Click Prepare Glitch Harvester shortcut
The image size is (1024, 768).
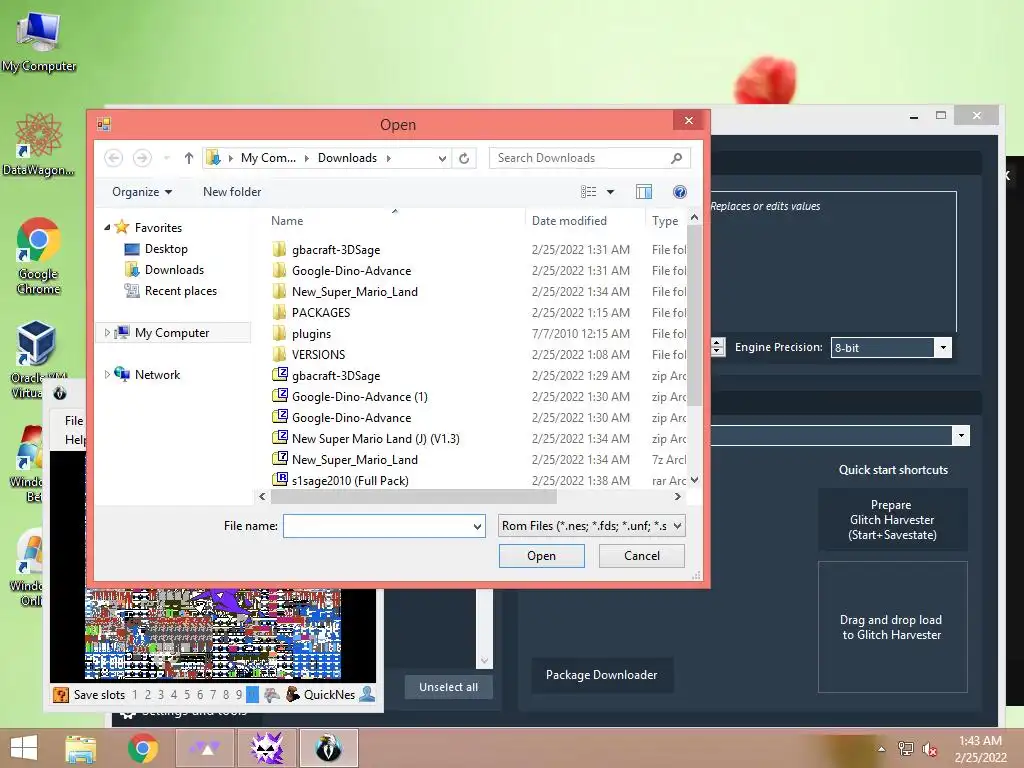tap(892, 520)
